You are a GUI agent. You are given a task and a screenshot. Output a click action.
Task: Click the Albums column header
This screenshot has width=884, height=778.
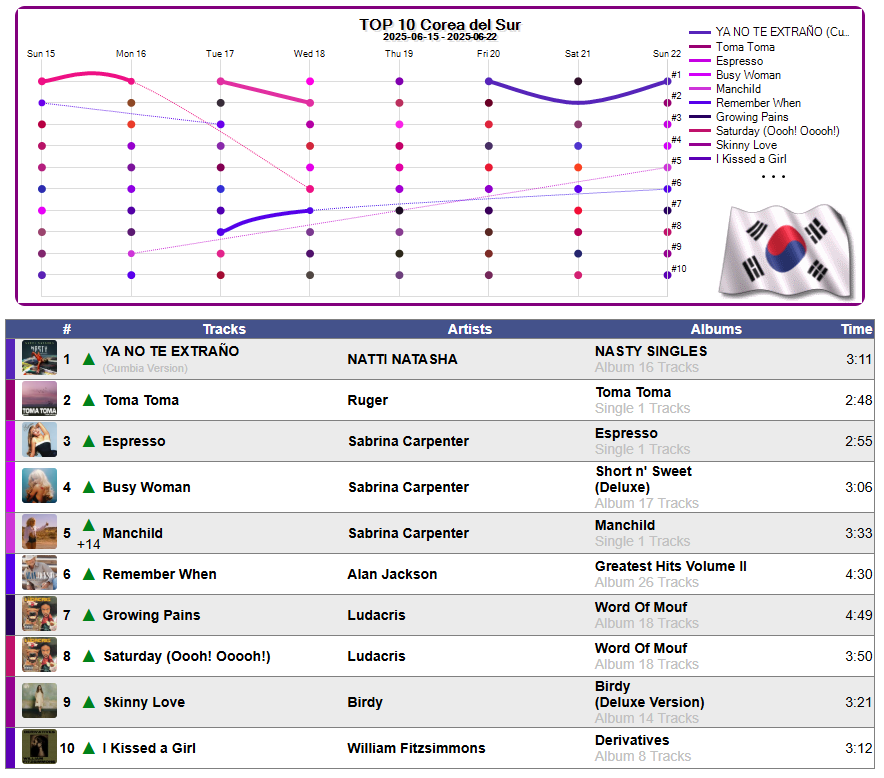716,329
